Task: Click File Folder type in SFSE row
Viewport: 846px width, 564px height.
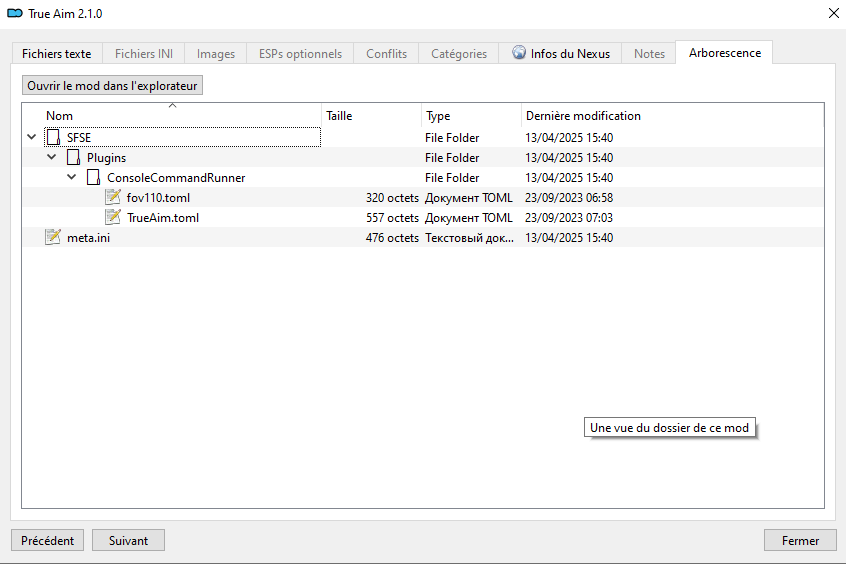Action: pyautogui.click(x=452, y=138)
